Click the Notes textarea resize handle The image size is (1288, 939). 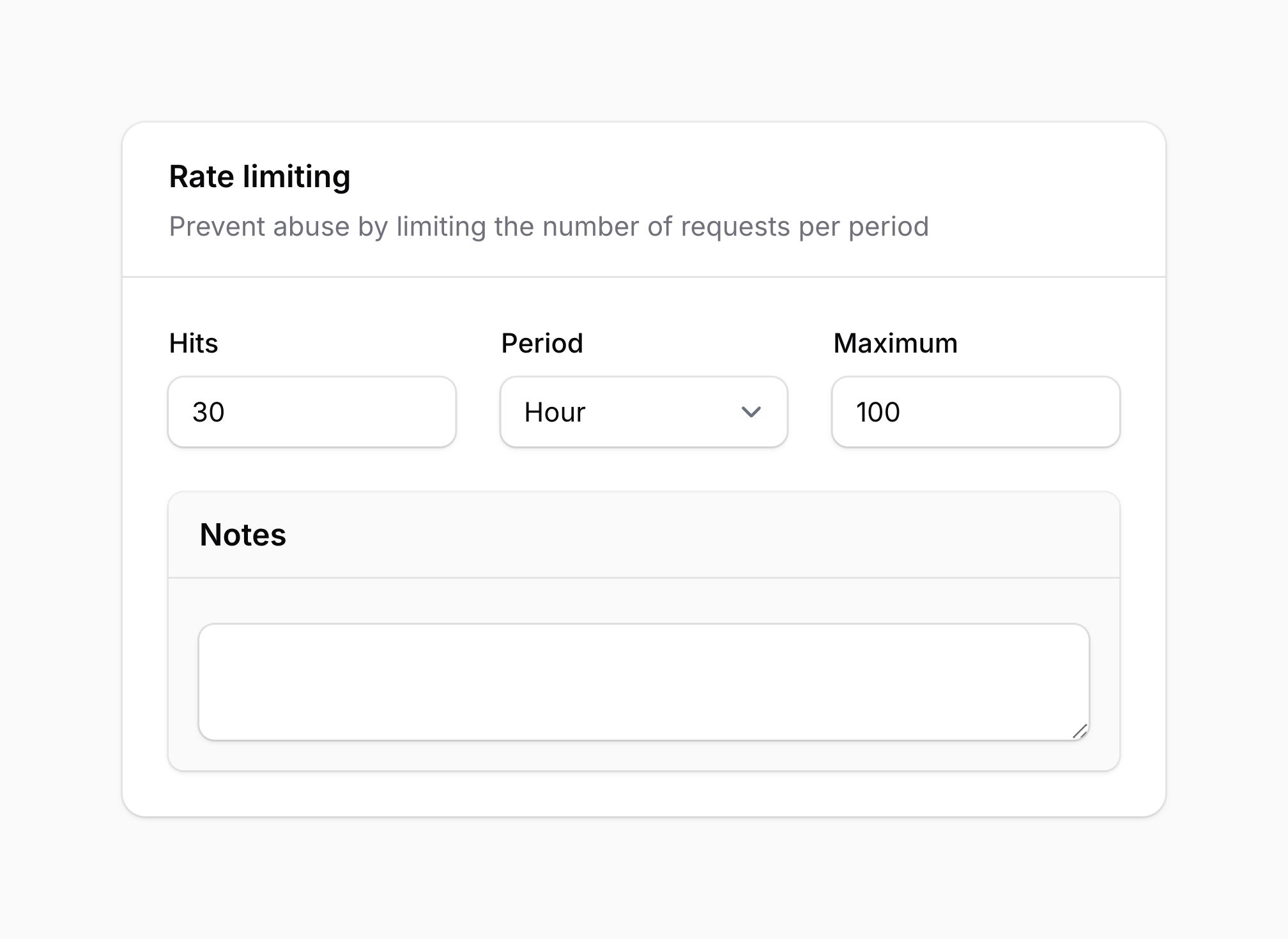click(1080, 731)
